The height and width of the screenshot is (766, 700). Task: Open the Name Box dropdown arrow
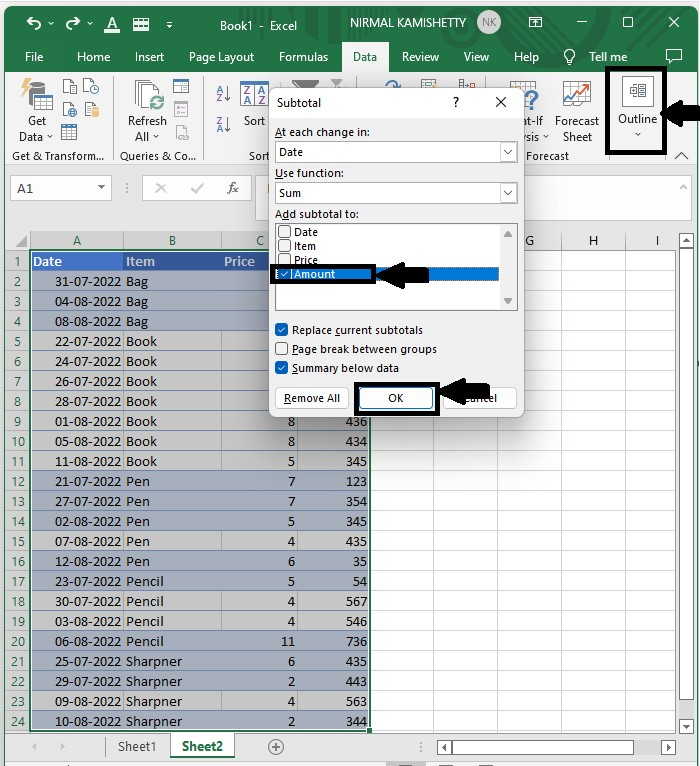(x=101, y=188)
